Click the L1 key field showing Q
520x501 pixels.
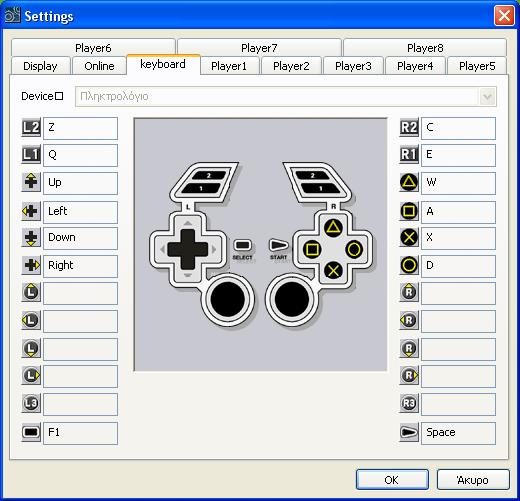point(80,155)
